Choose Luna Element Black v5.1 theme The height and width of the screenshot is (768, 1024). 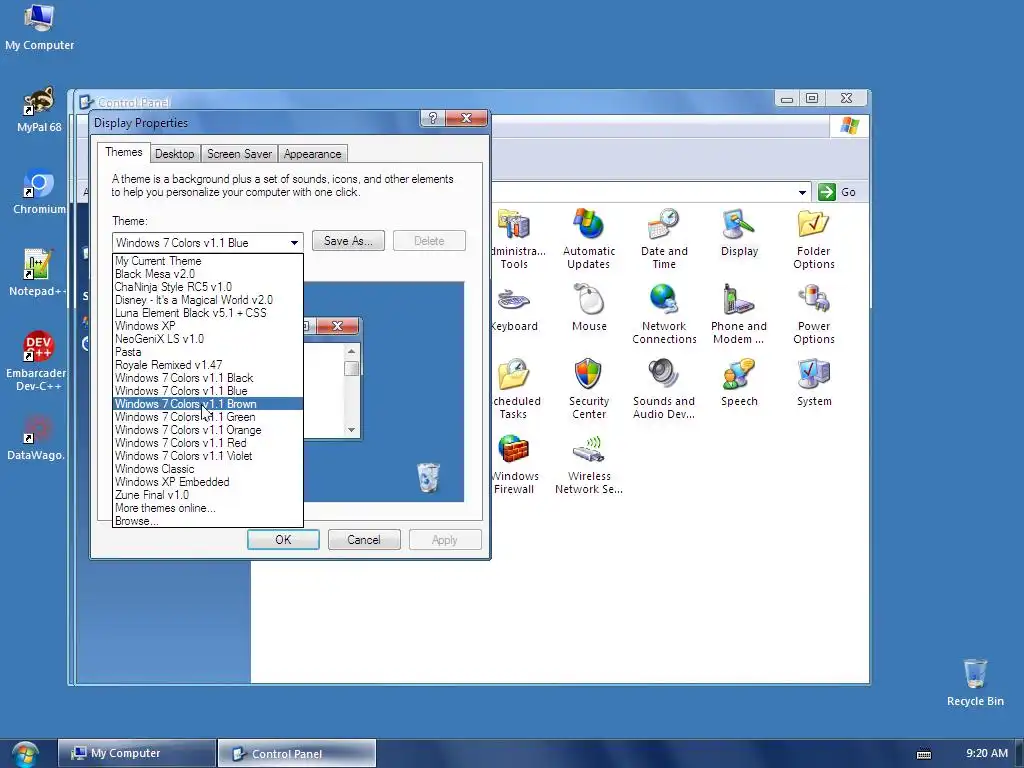point(208,313)
